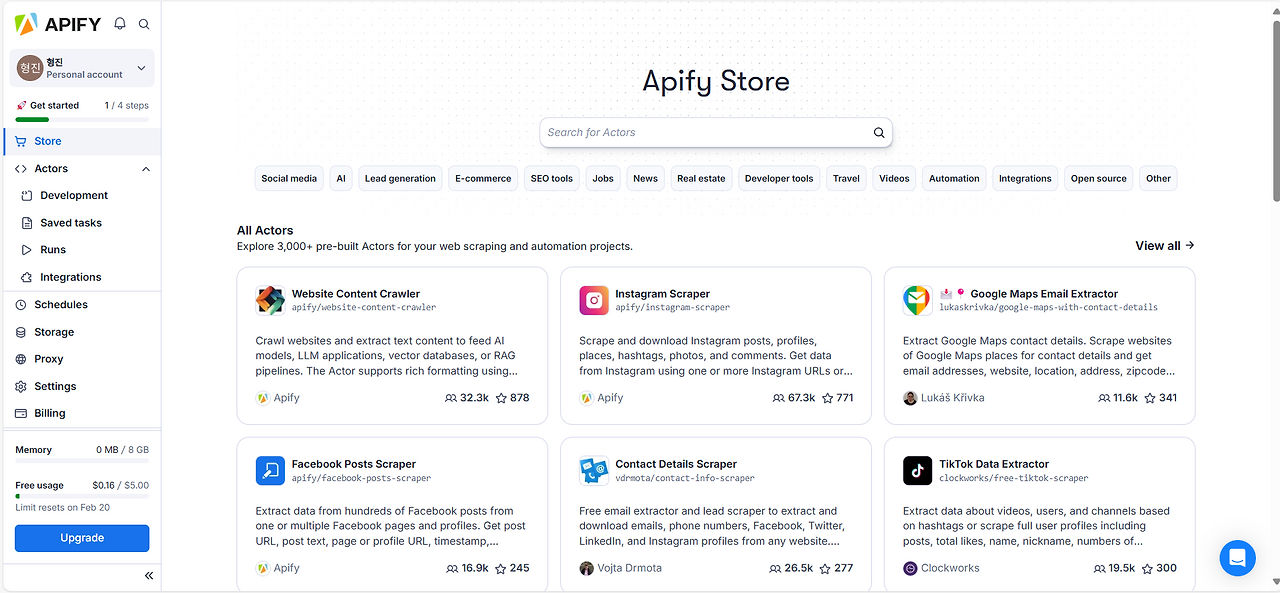1280x593 pixels.
Task: Click the Schedules clock icon
Action: 22,305
